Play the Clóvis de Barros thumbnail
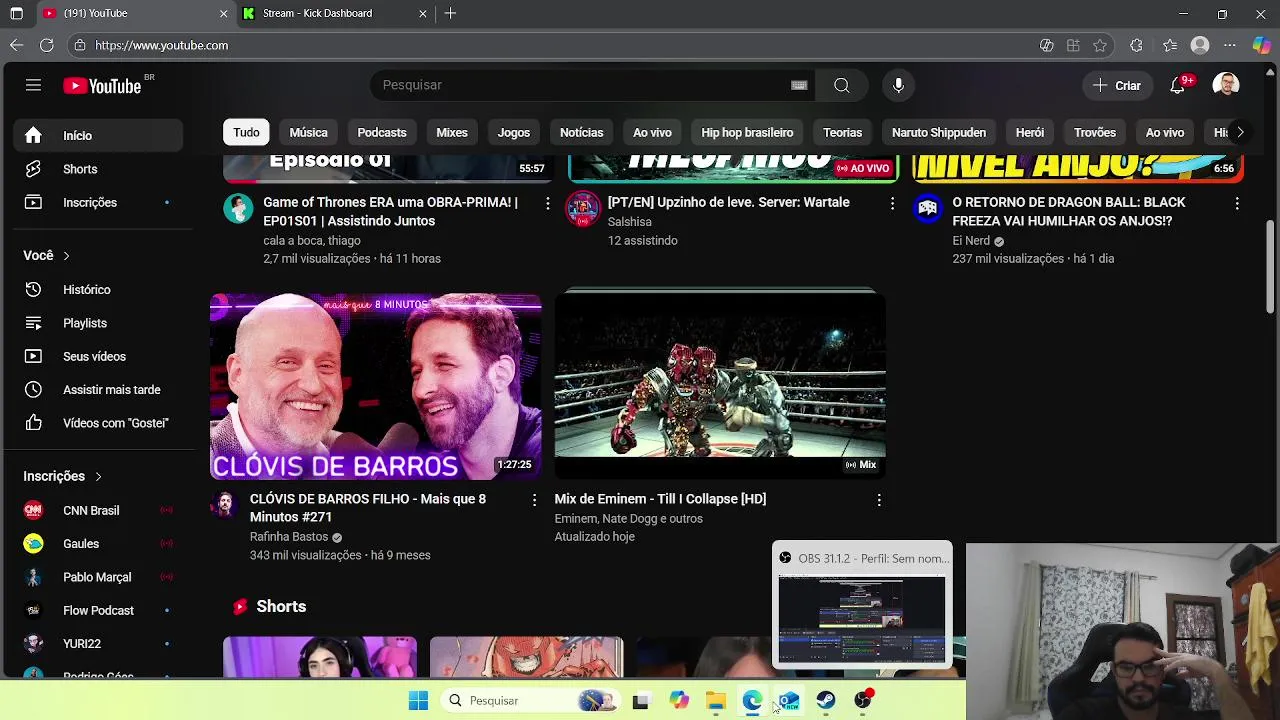Viewport: 1280px width, 720px height. coord(376,386)
